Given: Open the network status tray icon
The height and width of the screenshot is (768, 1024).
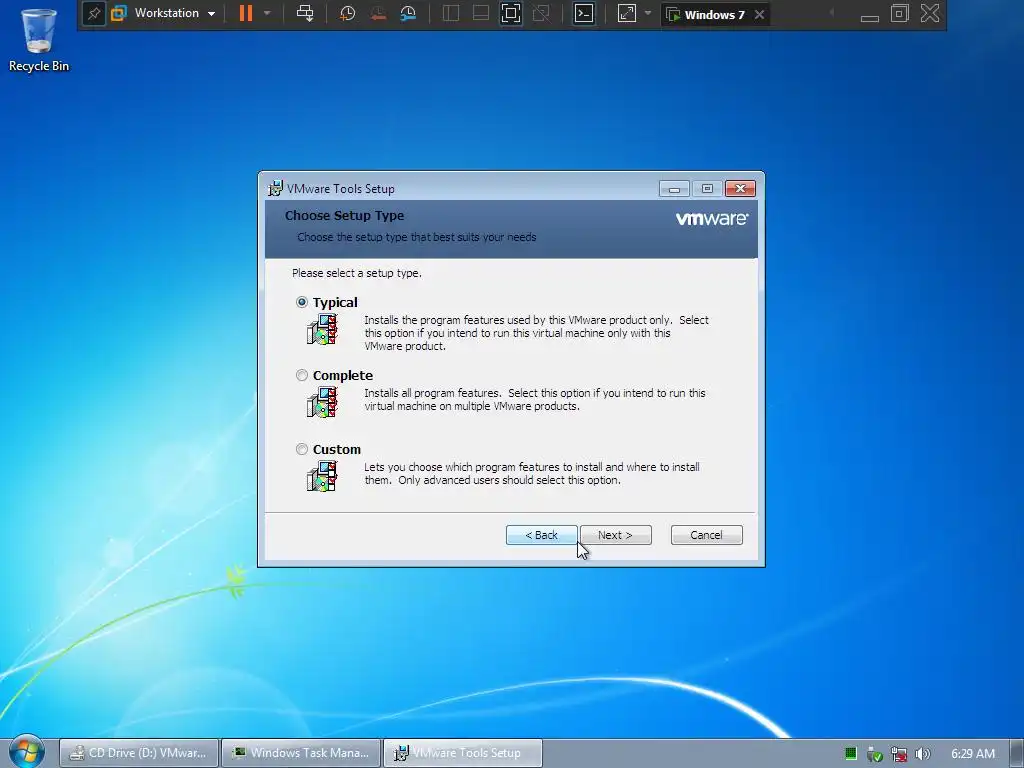Looking at the screenshot, I should [x=899, y=754].
